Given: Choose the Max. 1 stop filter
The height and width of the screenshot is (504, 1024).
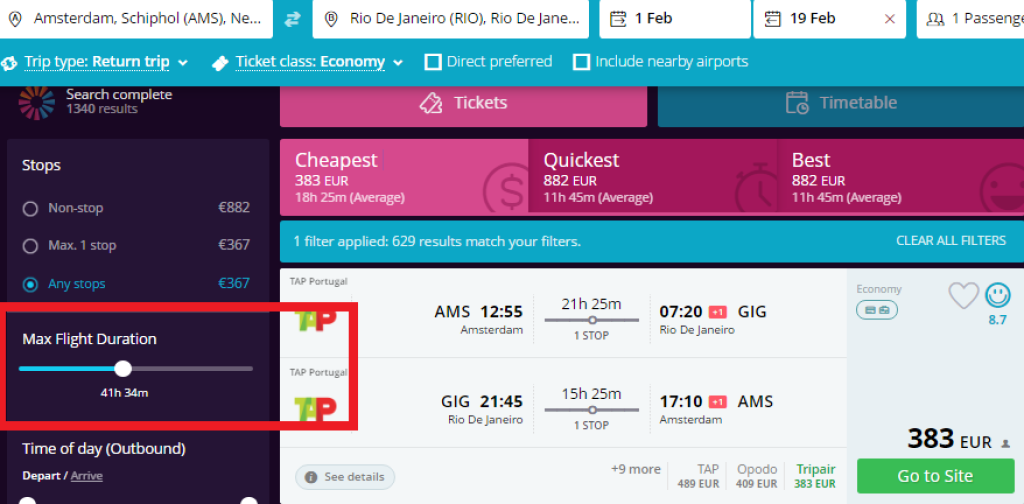Looking at the screenshot, I should pyautogui.click(x=30, y=245).
